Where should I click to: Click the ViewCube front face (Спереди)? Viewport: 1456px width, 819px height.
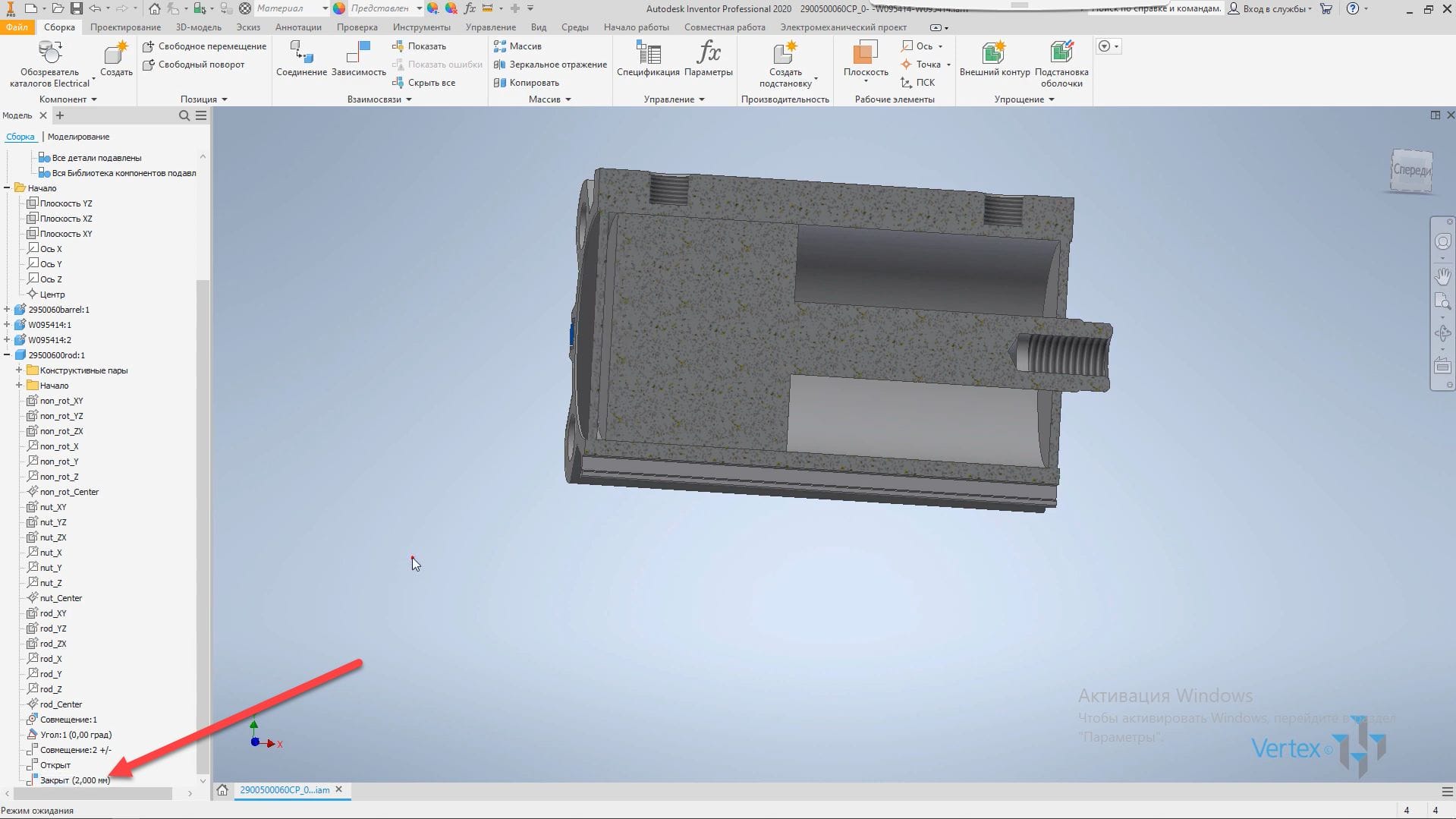(1411, 171)
